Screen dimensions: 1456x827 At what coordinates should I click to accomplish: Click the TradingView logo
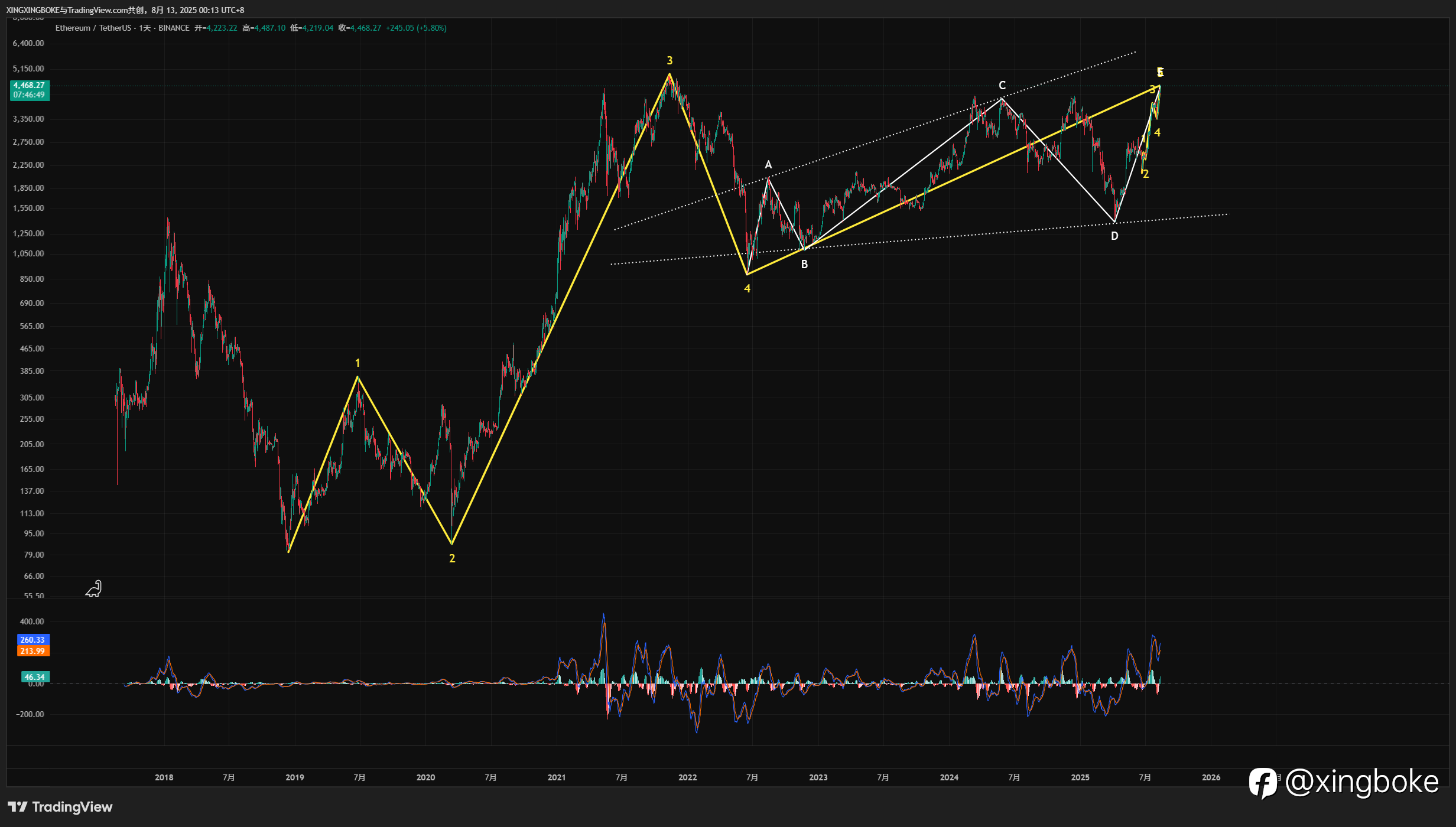tap(60, 807)
